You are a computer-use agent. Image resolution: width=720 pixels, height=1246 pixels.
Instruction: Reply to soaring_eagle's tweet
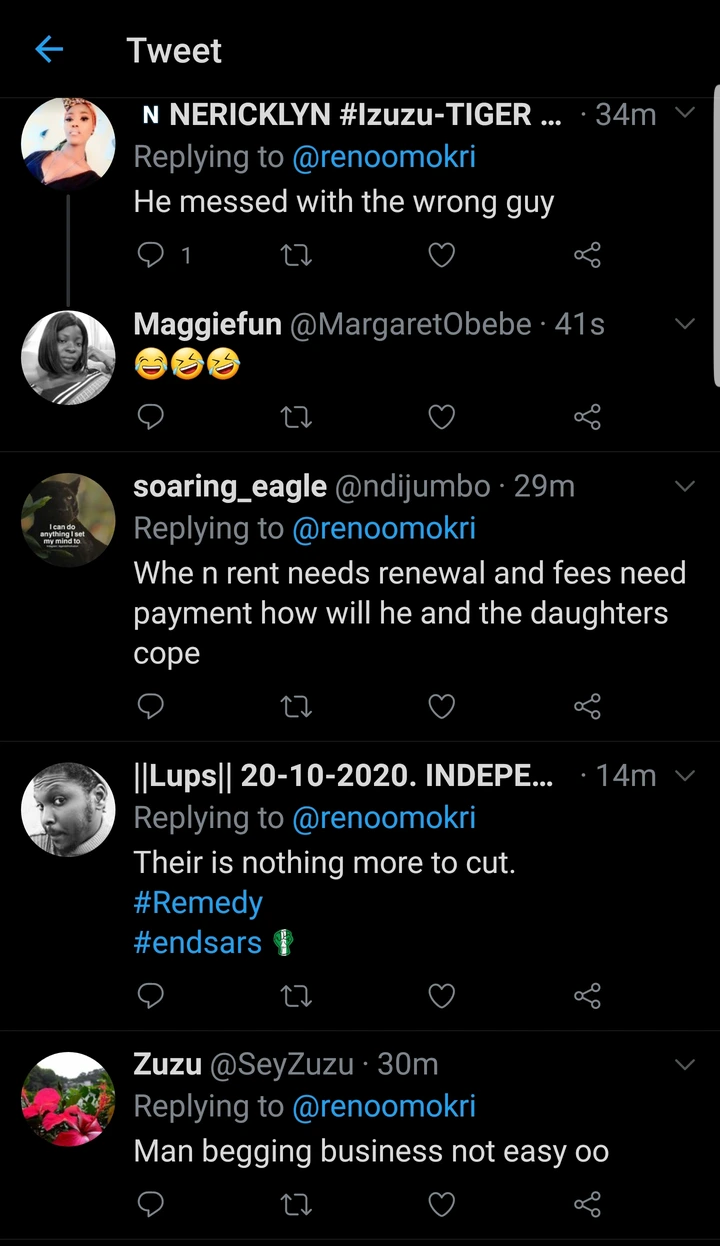150,707
